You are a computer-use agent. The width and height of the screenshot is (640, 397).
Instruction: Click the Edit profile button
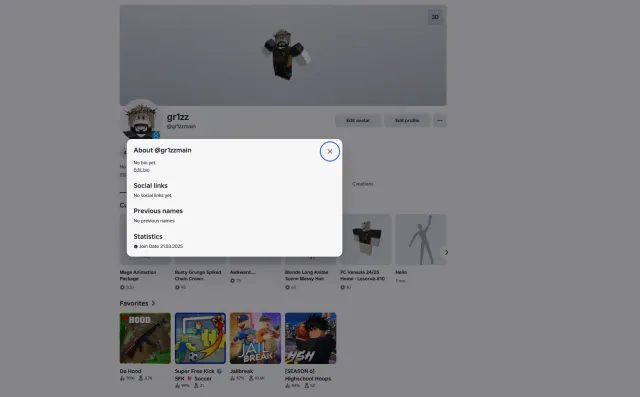407,120
